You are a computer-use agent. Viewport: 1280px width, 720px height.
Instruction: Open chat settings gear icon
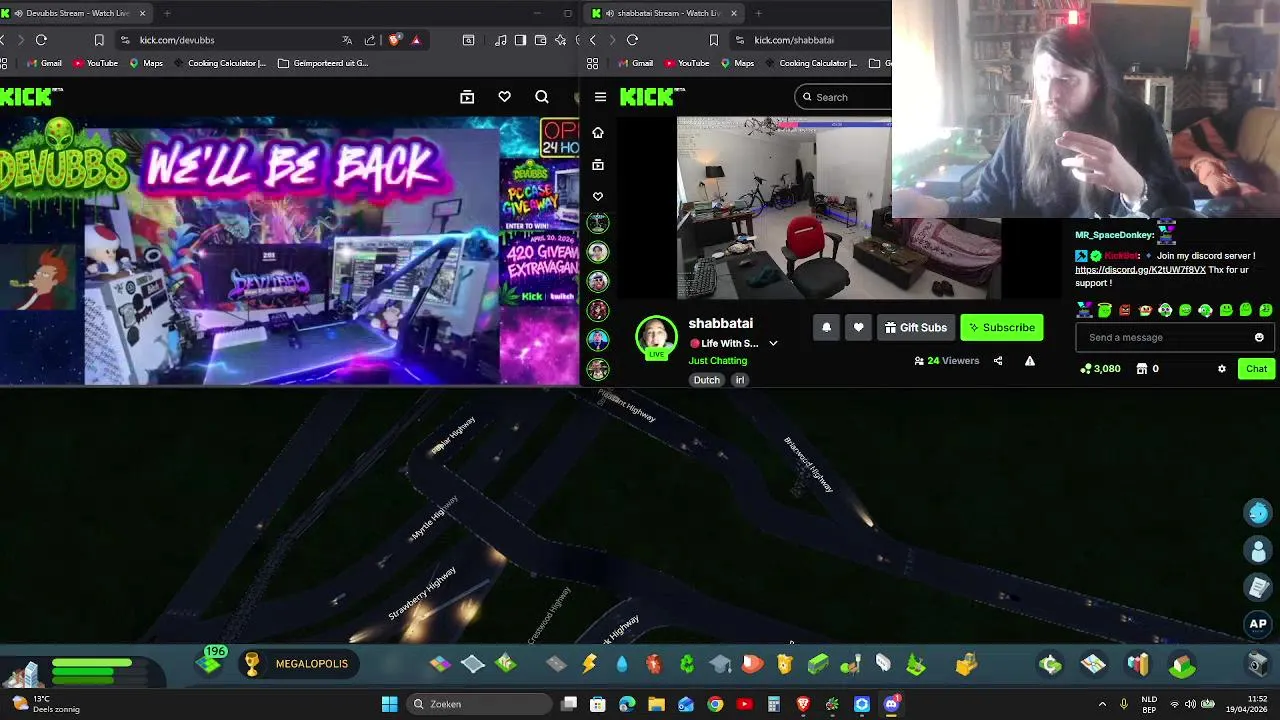coord(1221,369)
